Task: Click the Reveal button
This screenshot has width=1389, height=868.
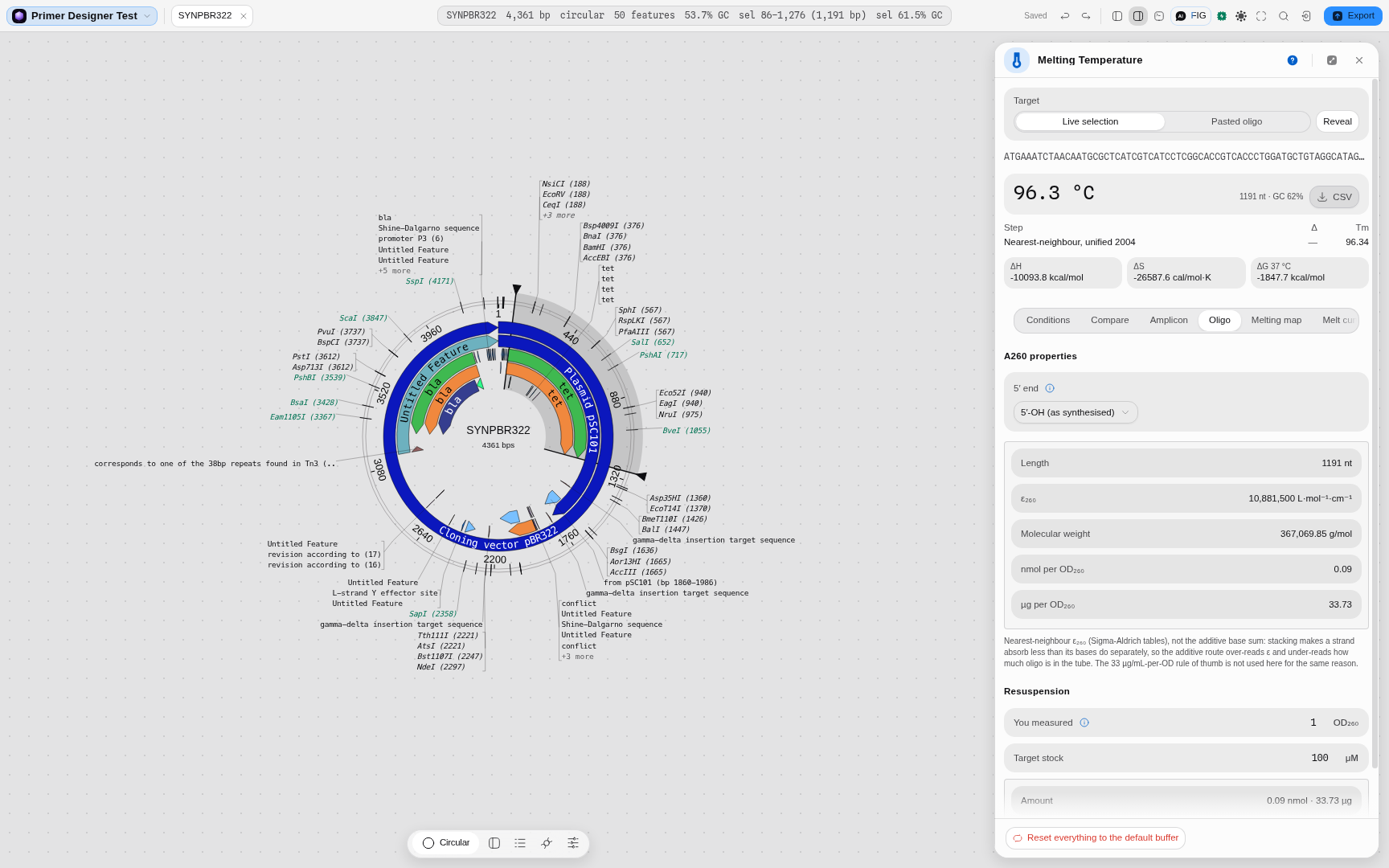Action: click(x=1338, y=121)
